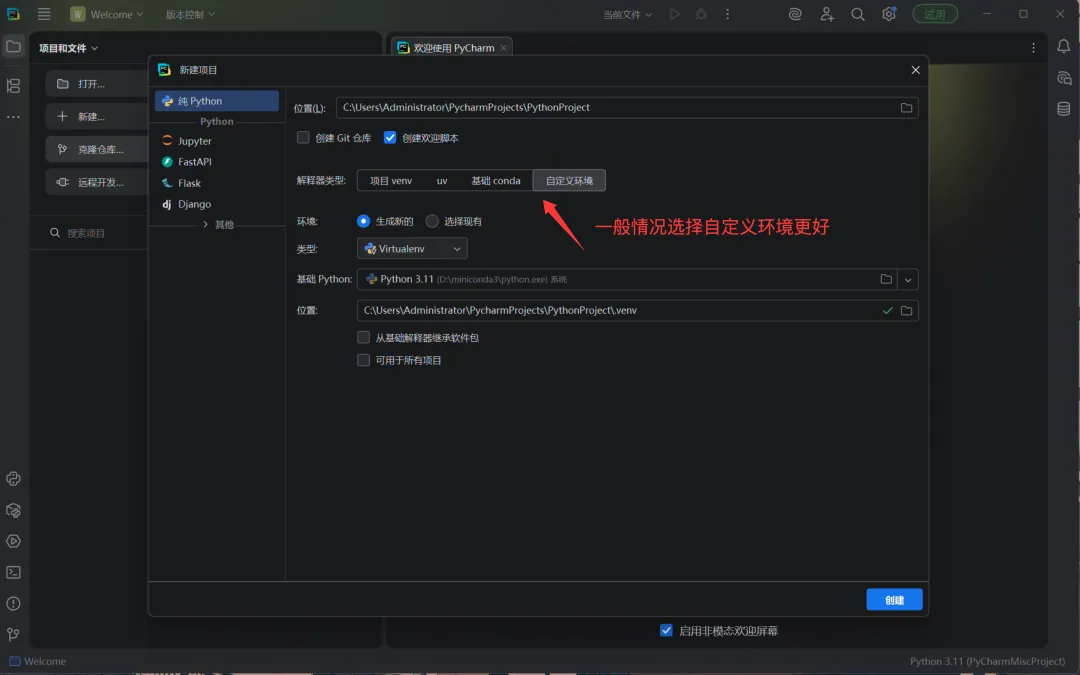Open the 版本控制 dropdown

click(x=190, y=14)
